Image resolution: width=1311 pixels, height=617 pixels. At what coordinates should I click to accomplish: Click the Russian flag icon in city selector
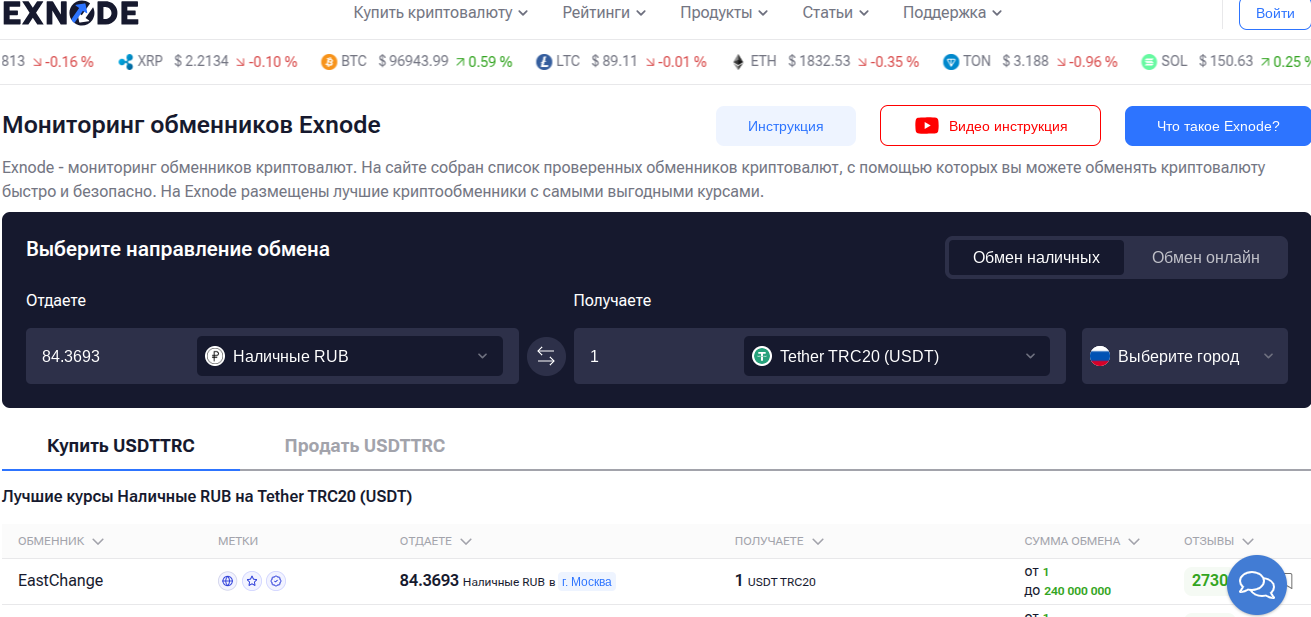click(1100, 356)
